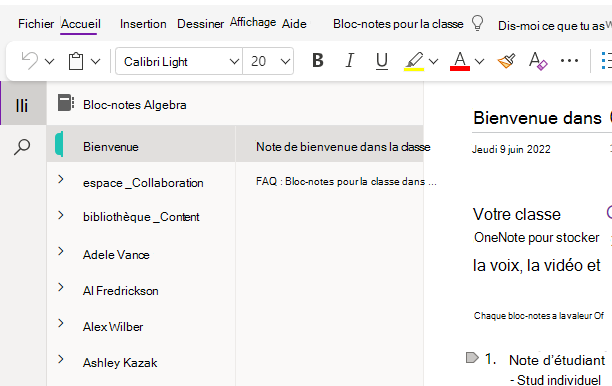The width and height of the screenshot is (612, 386).
Task: Expand the espace _Collaboration section group
Action: (61, 180)
